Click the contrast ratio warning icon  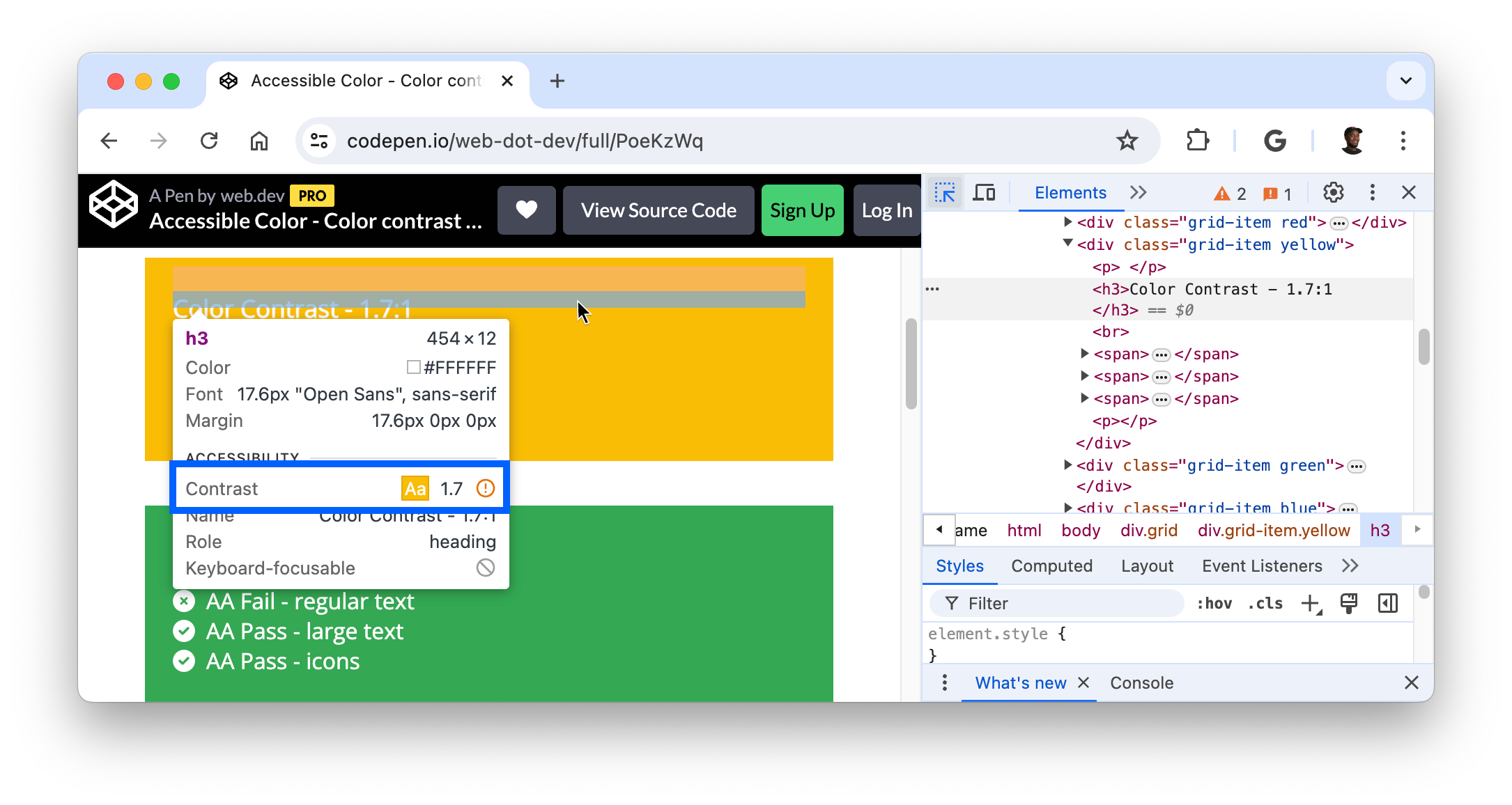486,488
